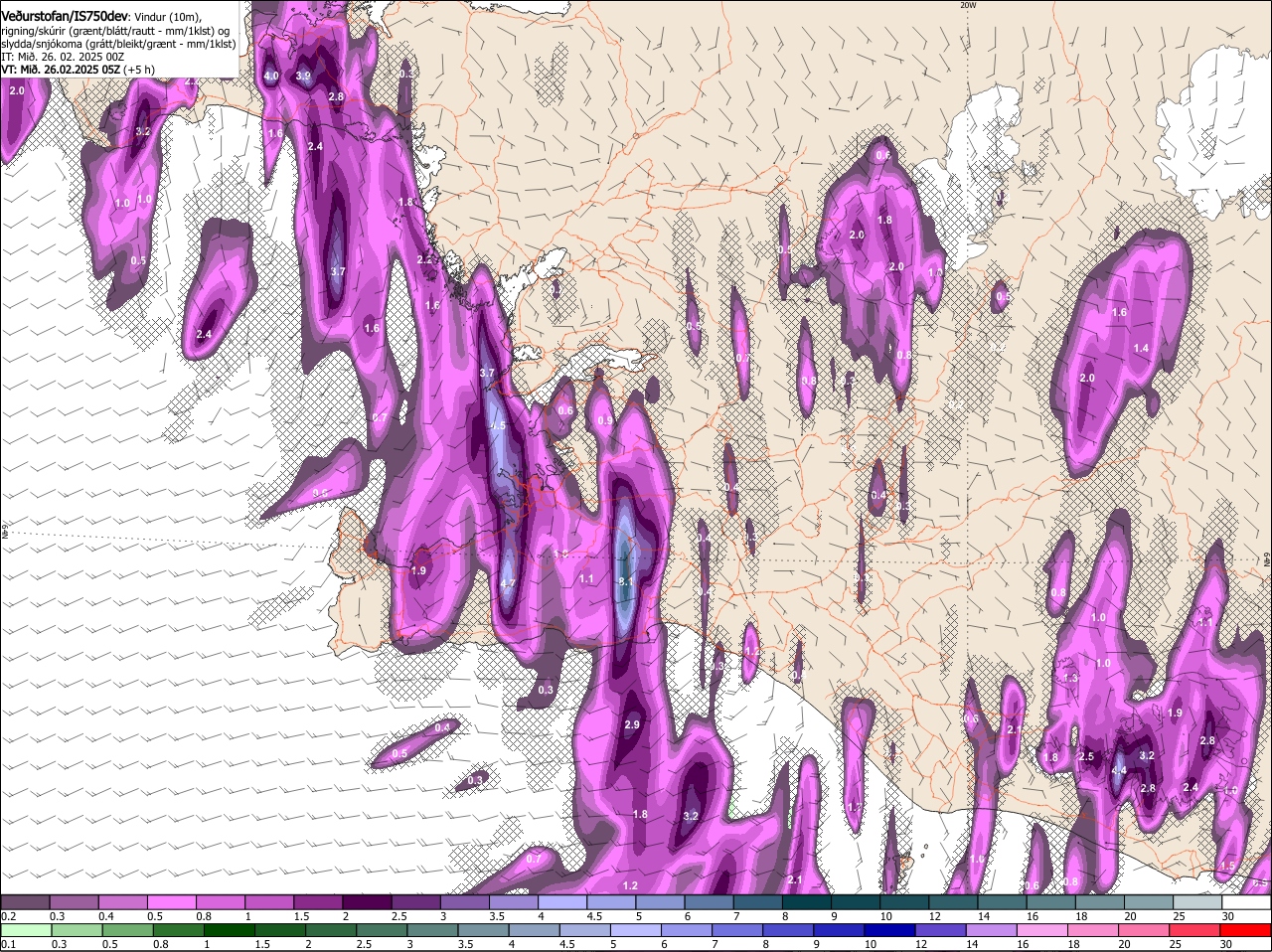Click the 4.7 precipitation value on the map

[x=507, y=583]
